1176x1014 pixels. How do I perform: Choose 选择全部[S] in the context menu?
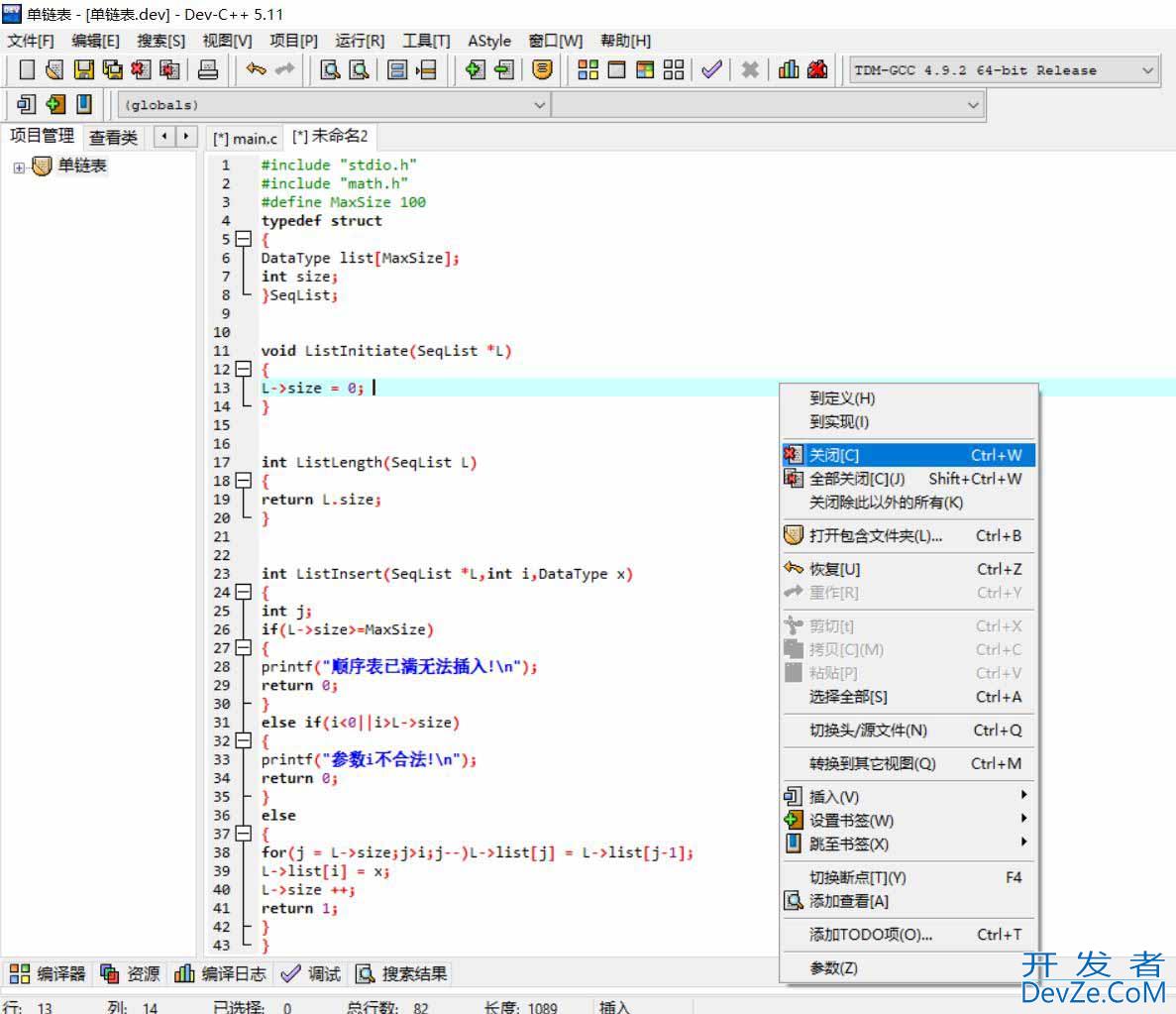[909, 697]
